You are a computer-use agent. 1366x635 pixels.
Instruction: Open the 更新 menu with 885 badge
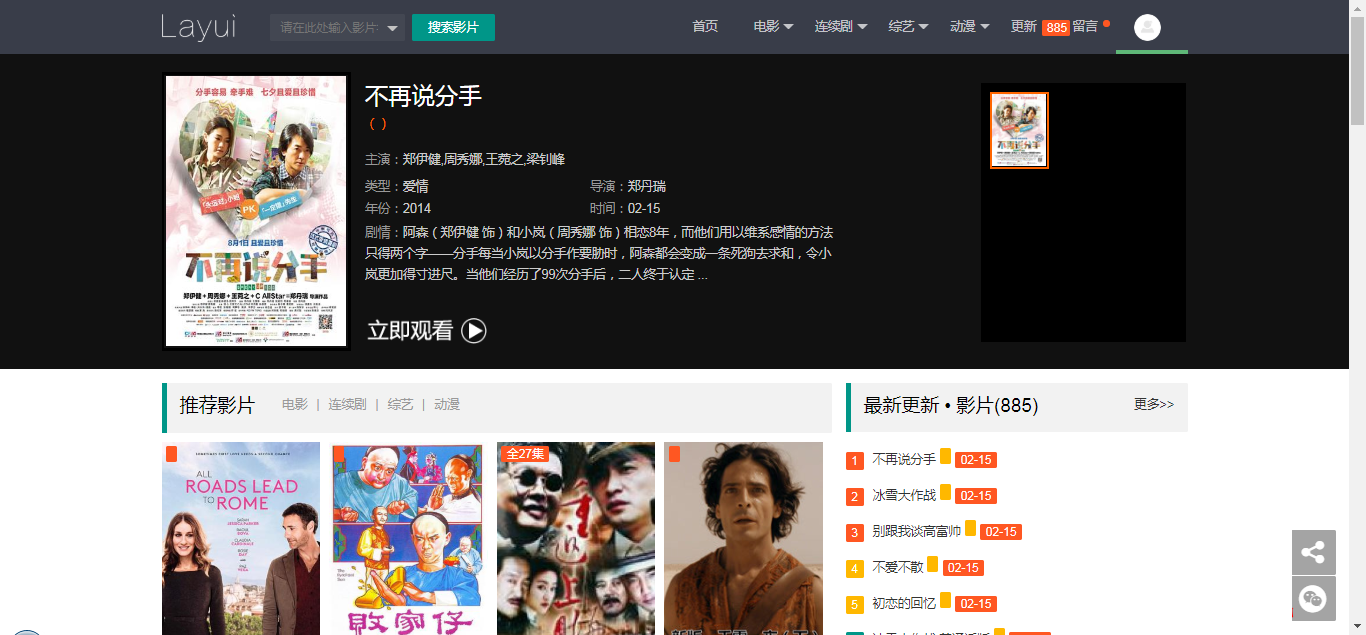point(1040,27)
